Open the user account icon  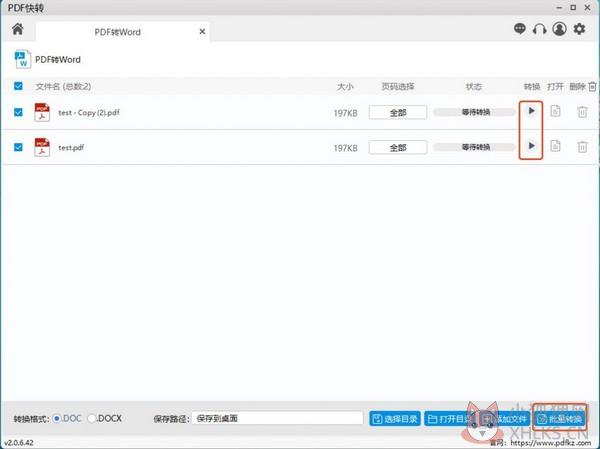[559, 29]
